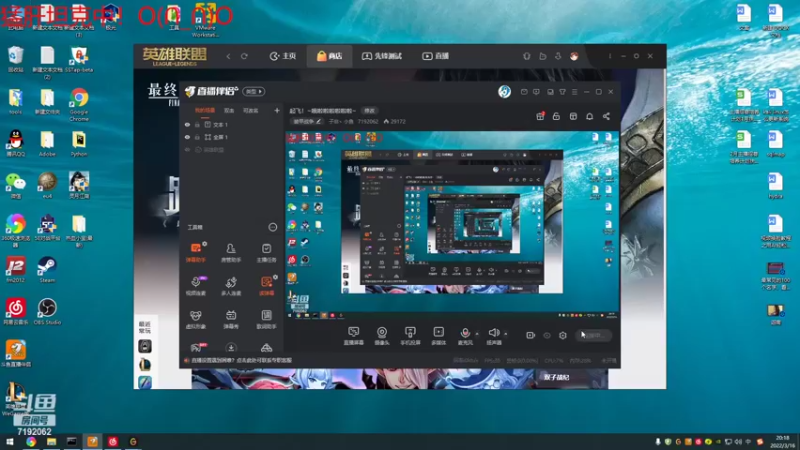Toggle visibility eye of 文本 1 source

pyautogui.click(x=187, y=124)
